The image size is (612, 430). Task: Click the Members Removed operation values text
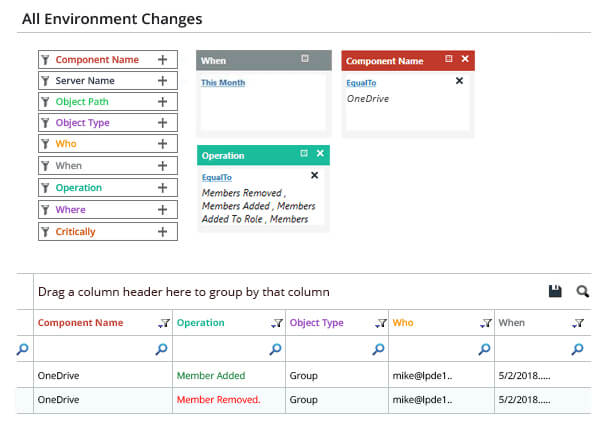[x=258, y=206]
